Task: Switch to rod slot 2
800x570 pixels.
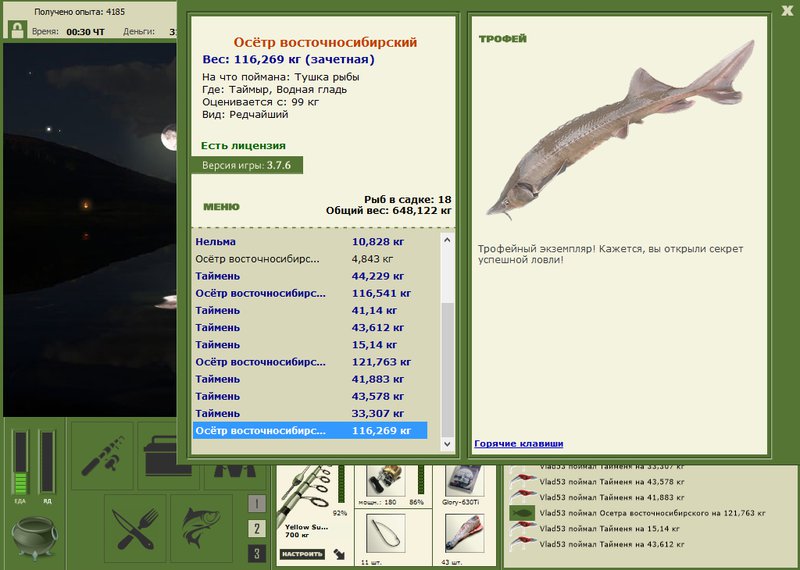Action: [257, 529]
